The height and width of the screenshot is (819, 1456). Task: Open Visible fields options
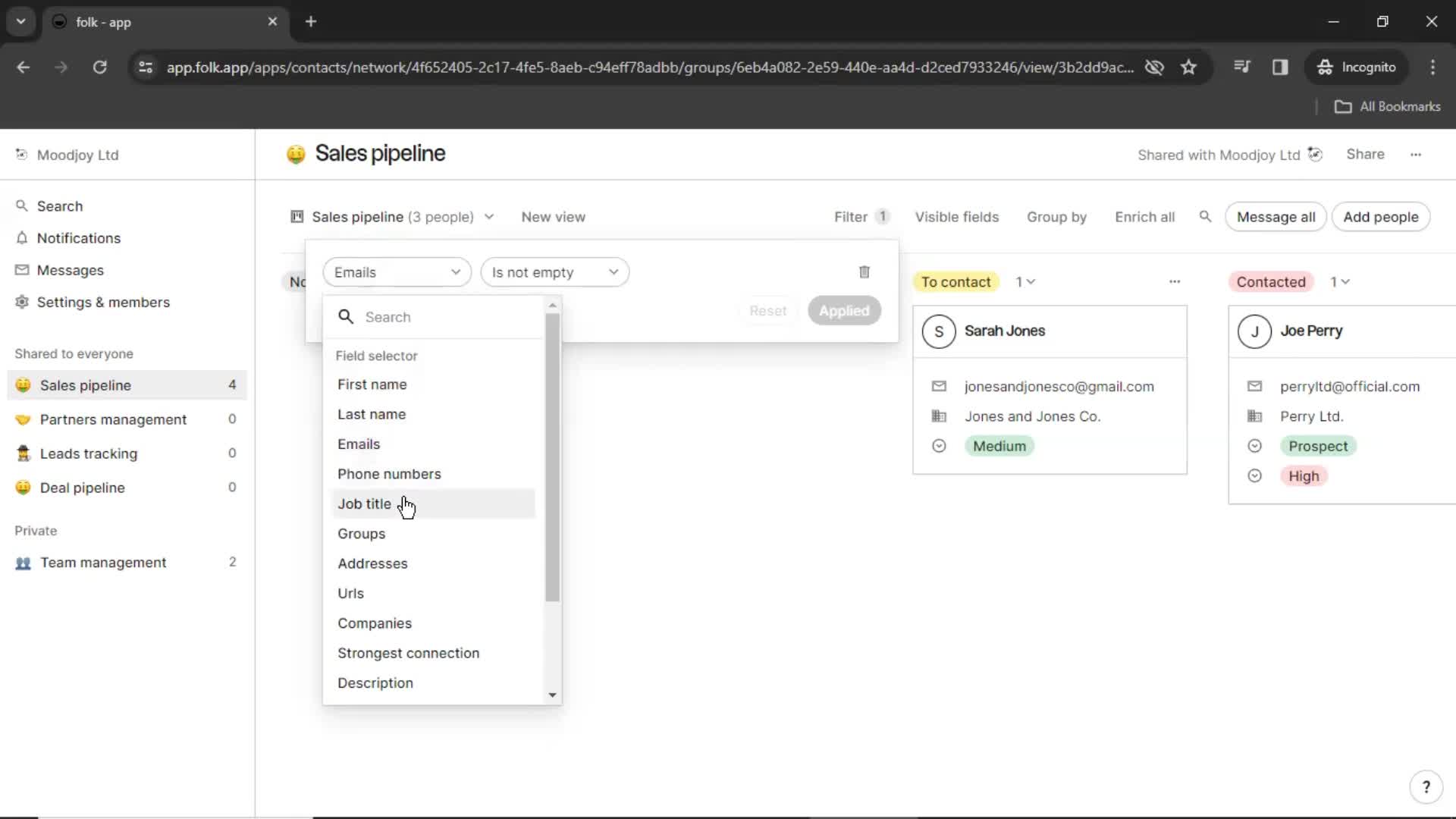(x=956, y=217)
